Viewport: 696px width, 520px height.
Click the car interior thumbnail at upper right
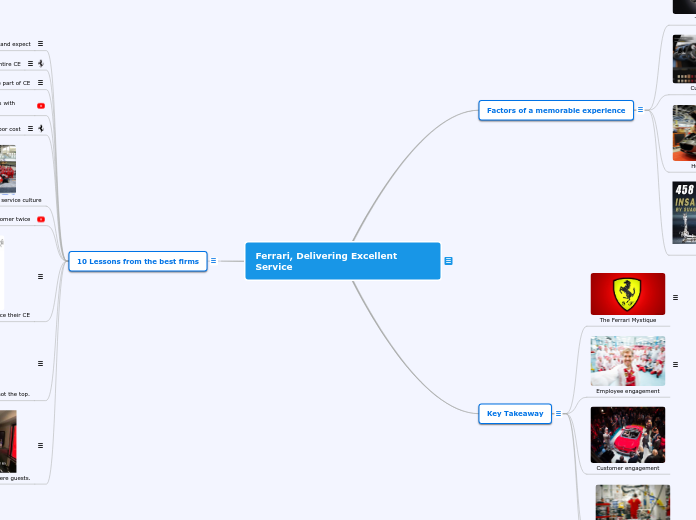click(x=684, y=59)
